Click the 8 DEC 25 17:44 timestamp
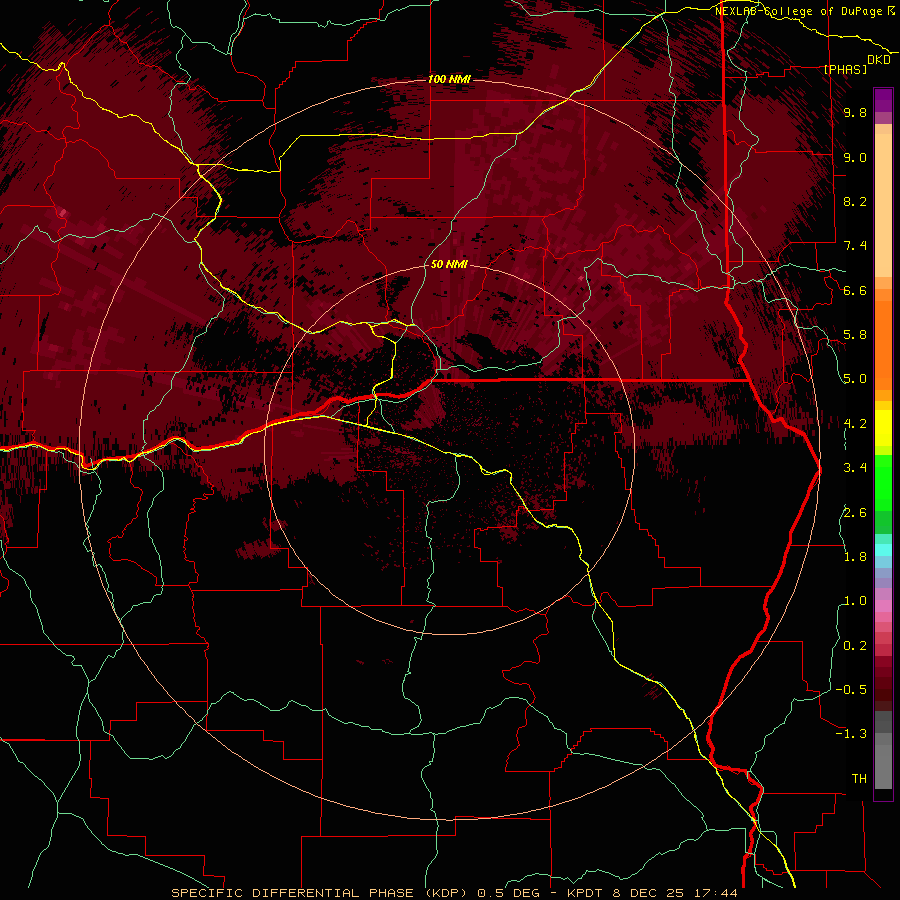This screenshot has width=900, height=900. pyautogui.click(x=675, y=893)
